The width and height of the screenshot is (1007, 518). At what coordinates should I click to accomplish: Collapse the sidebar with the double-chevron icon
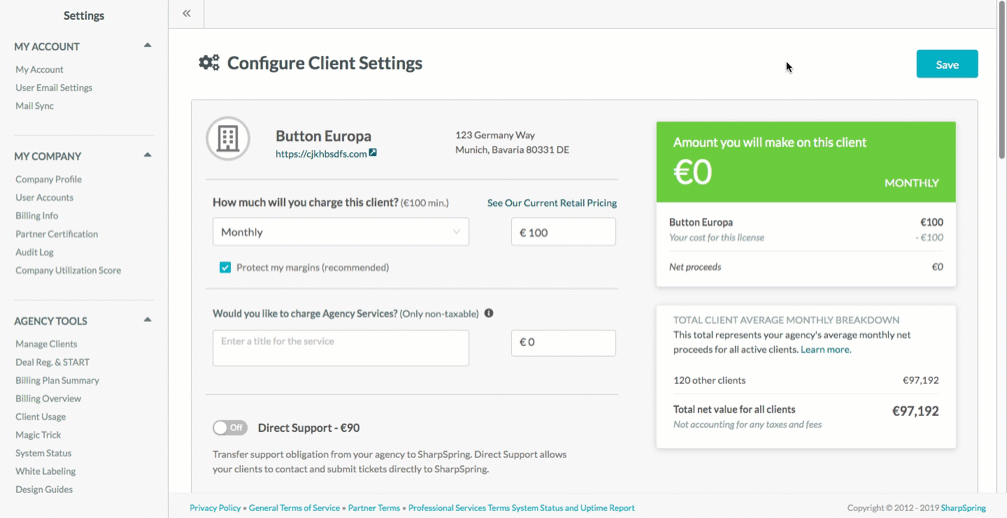[x=186, y=13]
